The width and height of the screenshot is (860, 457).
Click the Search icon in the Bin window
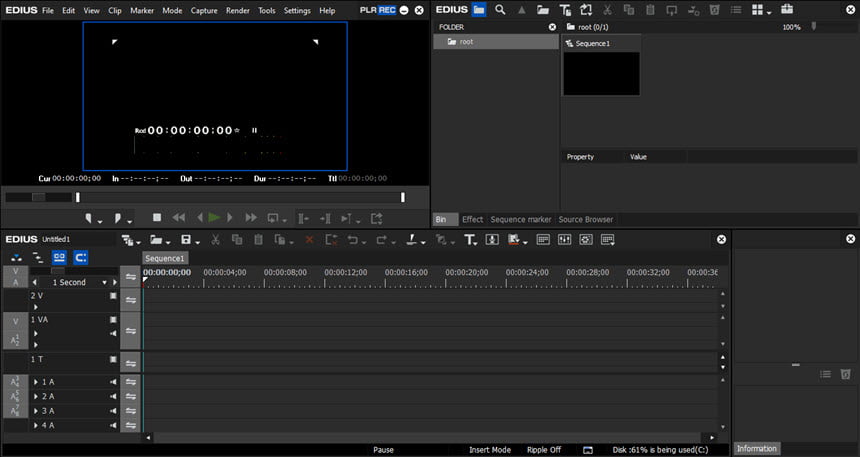[x=500, y=9]
